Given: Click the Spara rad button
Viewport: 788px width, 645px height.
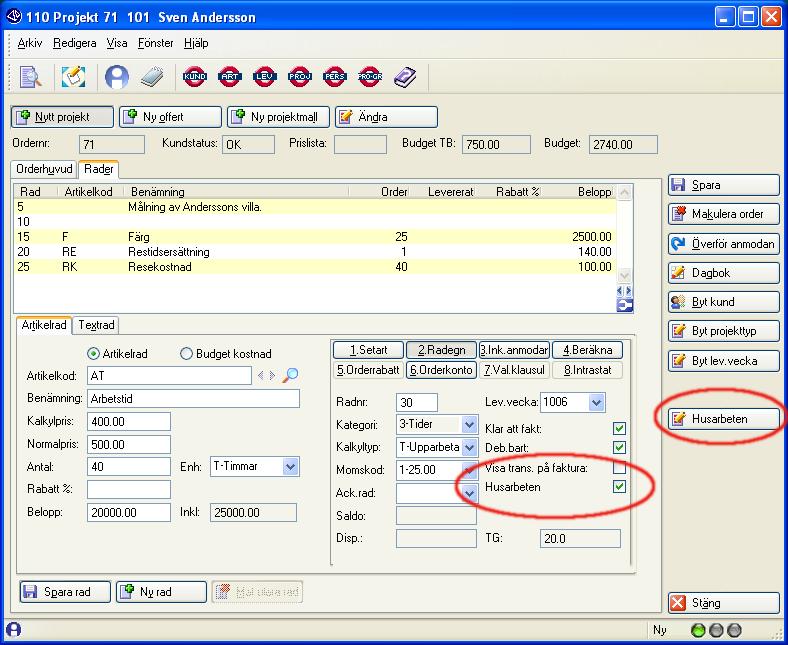Looking at the screenshot, I should coord(65,592).
